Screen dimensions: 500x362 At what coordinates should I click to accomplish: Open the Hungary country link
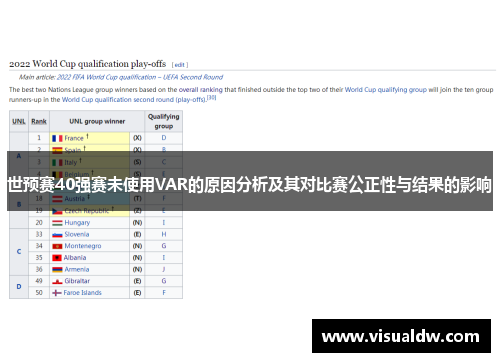pos(77,223)
